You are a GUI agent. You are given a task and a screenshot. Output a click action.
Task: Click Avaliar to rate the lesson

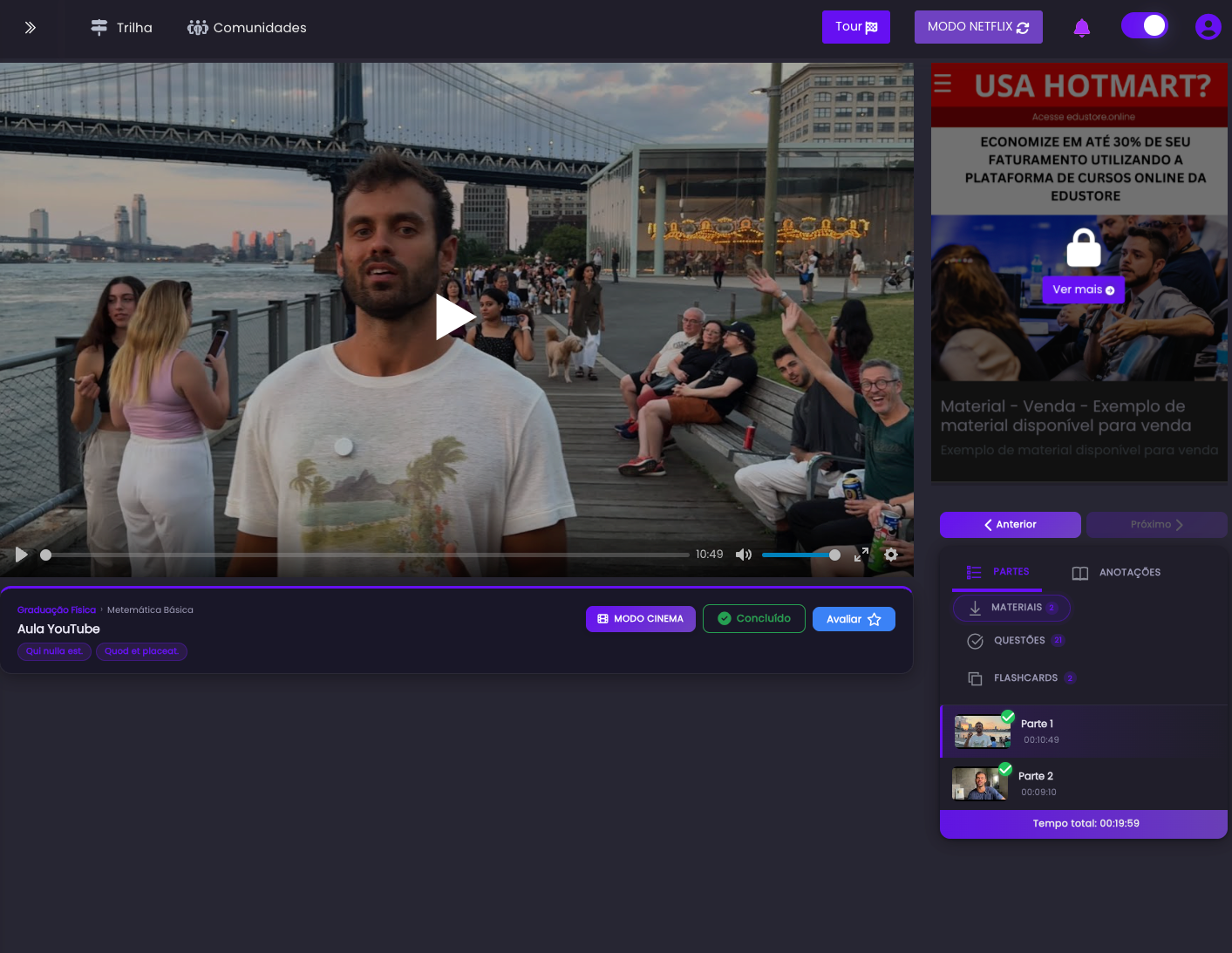(x=854, y=619)
